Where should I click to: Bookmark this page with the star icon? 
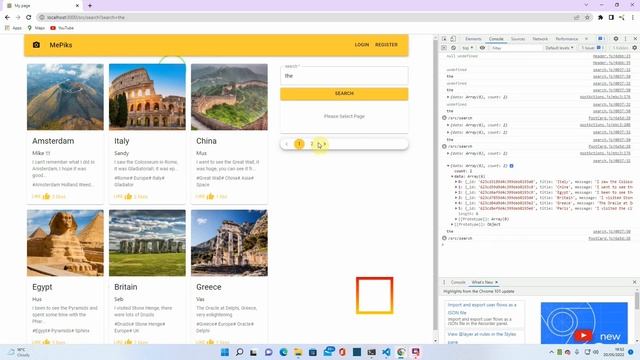[x=587, y=17]
